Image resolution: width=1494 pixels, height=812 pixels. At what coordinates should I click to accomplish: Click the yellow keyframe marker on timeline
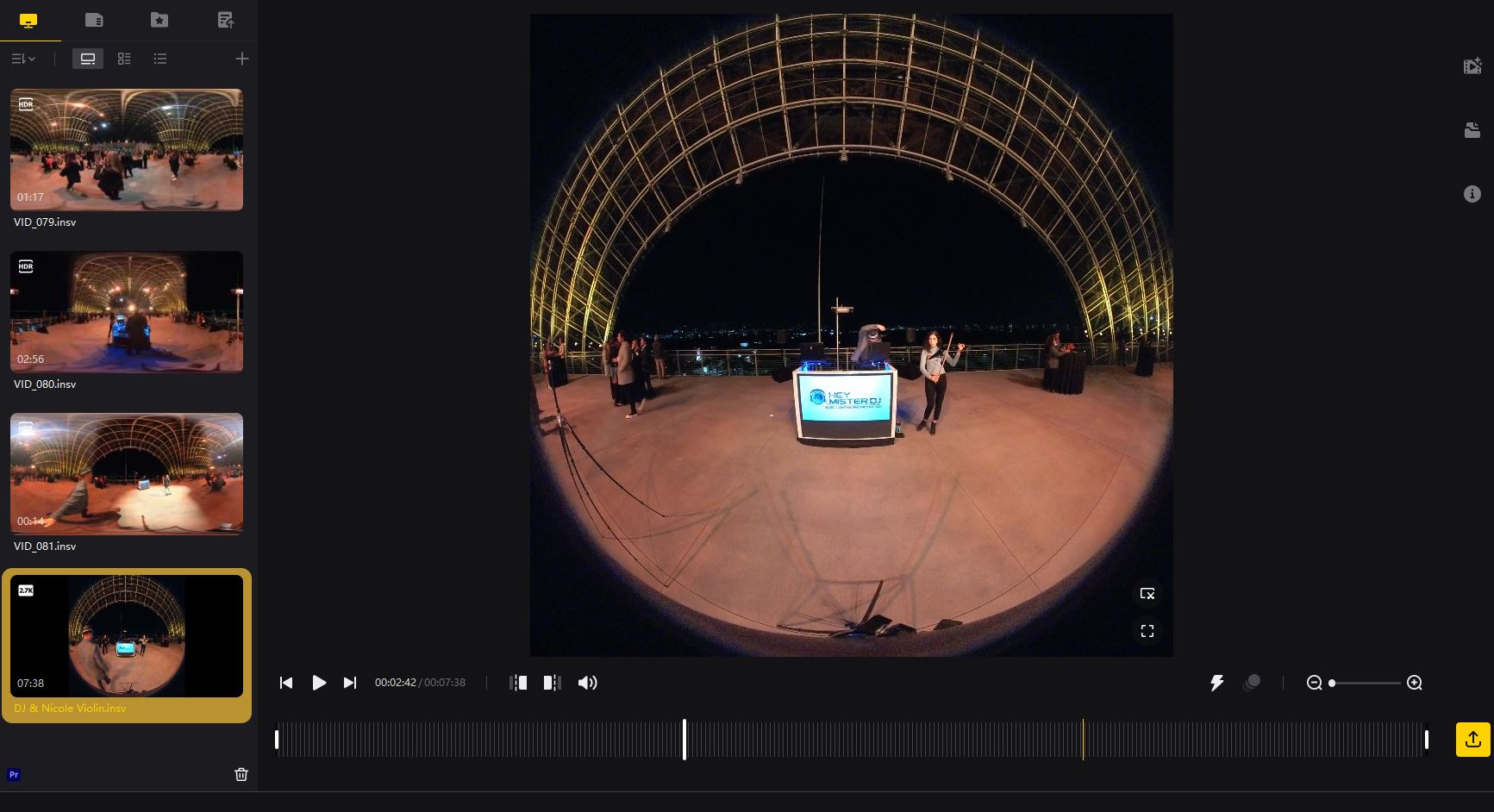click(1084, 740)
